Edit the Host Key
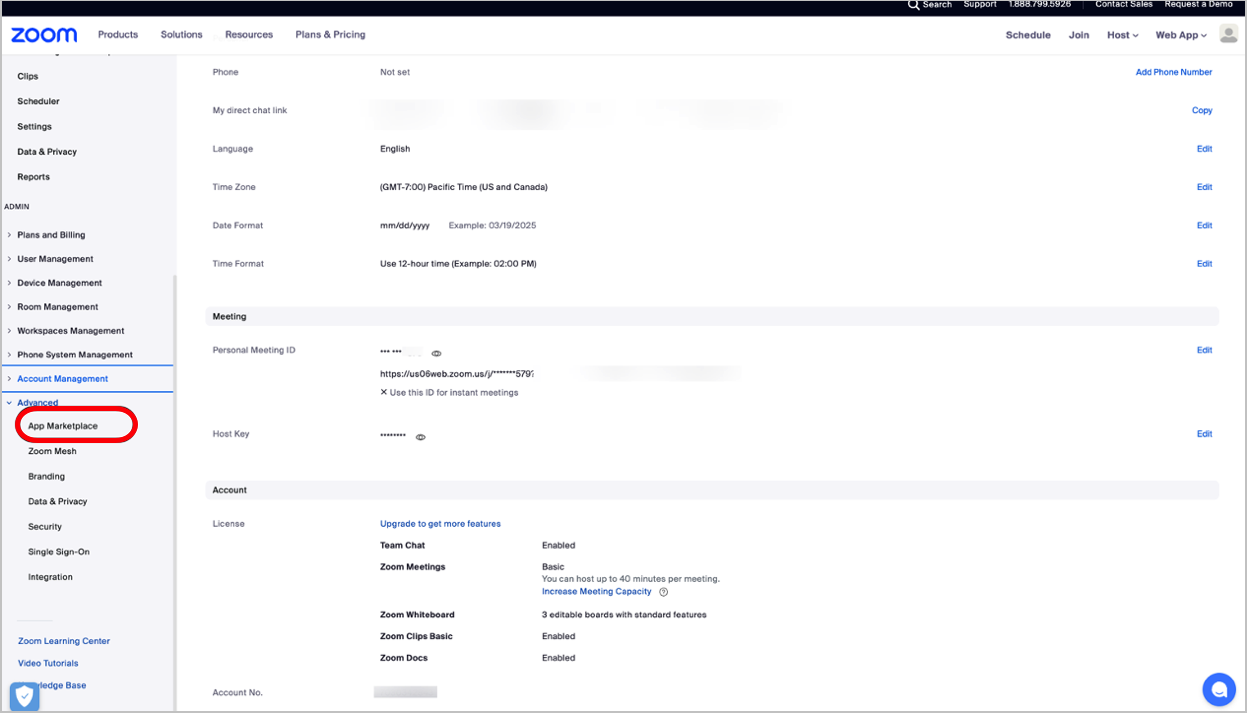The width and height of the screenshot is (1247, 713). 1204,434
